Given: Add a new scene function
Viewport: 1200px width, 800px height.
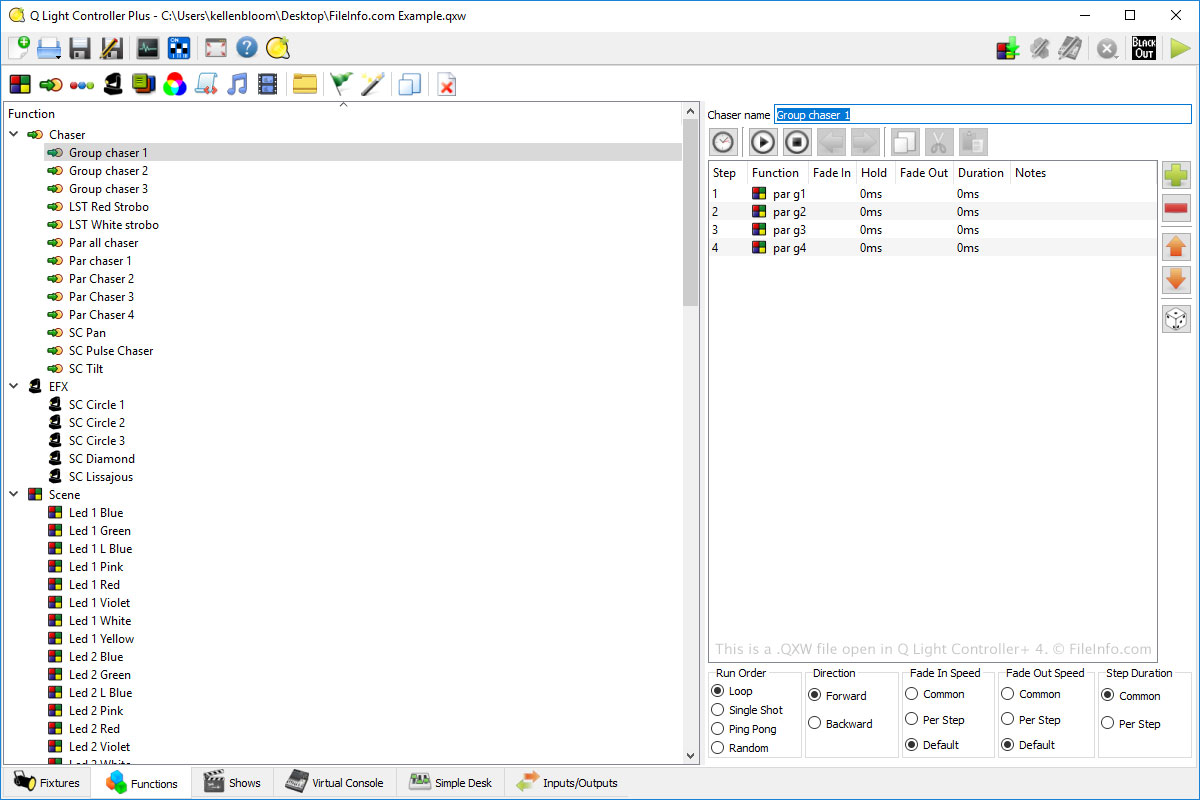Looking at the screenshot, I should pos(19,85).
